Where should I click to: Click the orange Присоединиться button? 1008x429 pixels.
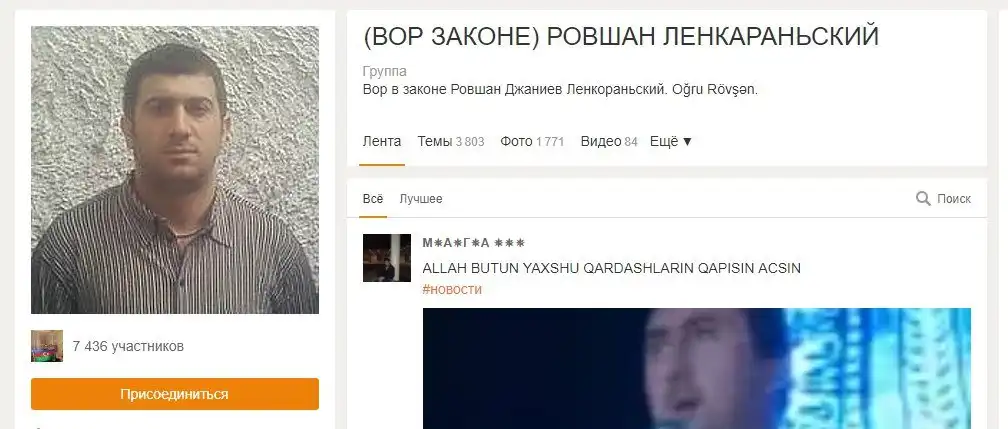click(175, 394)
